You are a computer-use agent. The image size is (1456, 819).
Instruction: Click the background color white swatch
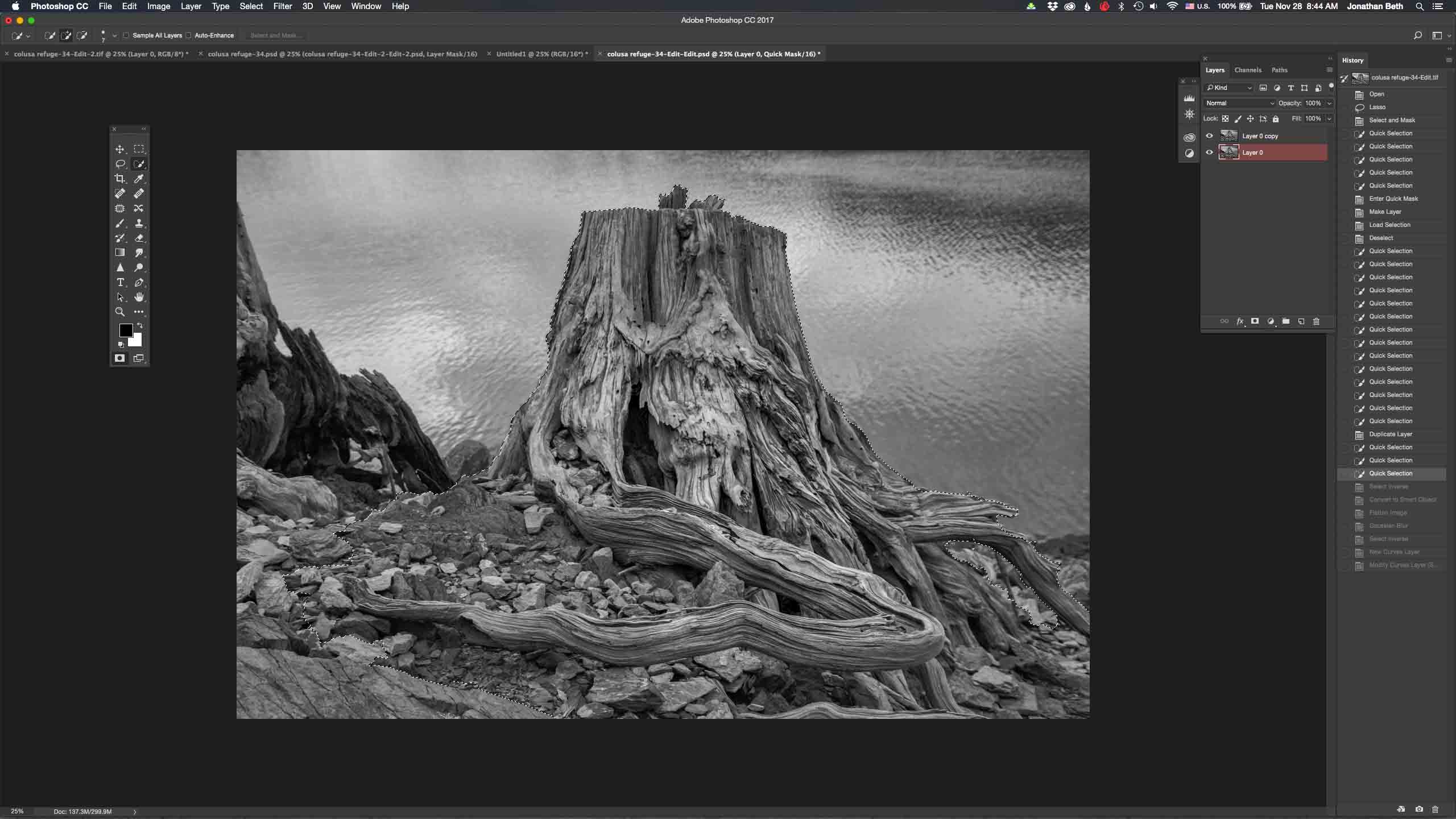[137, 341]
